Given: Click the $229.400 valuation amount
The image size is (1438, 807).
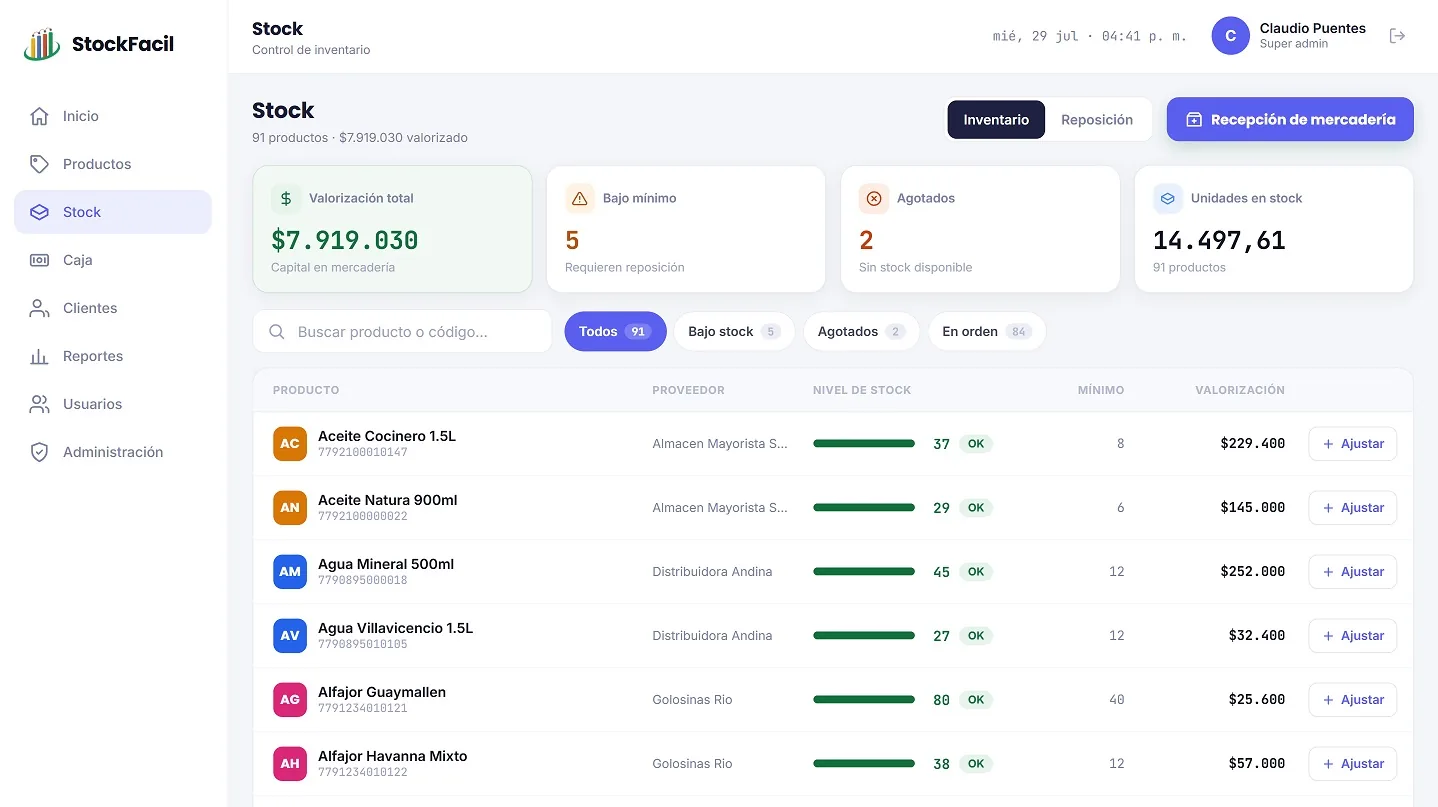Looking at the screenshot, I should pos(1252,444).
